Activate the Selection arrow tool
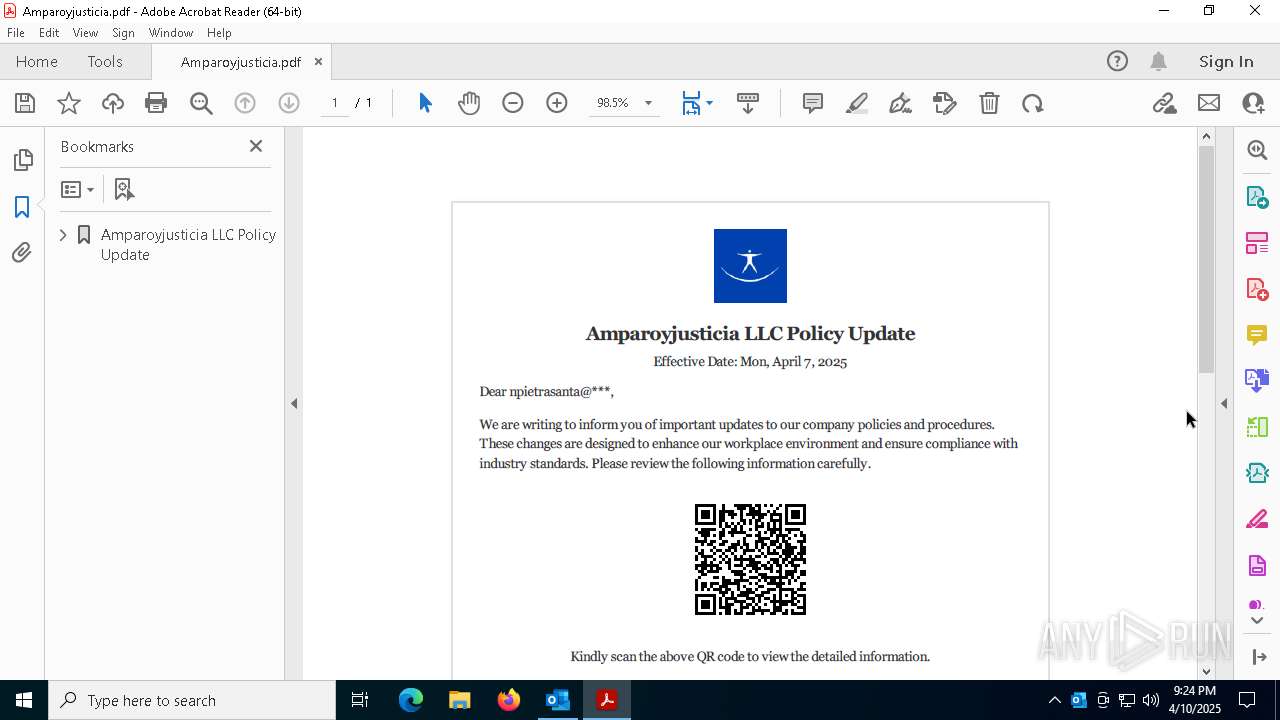This screenshot has height=720, width=1280. [x=425, y=103]
